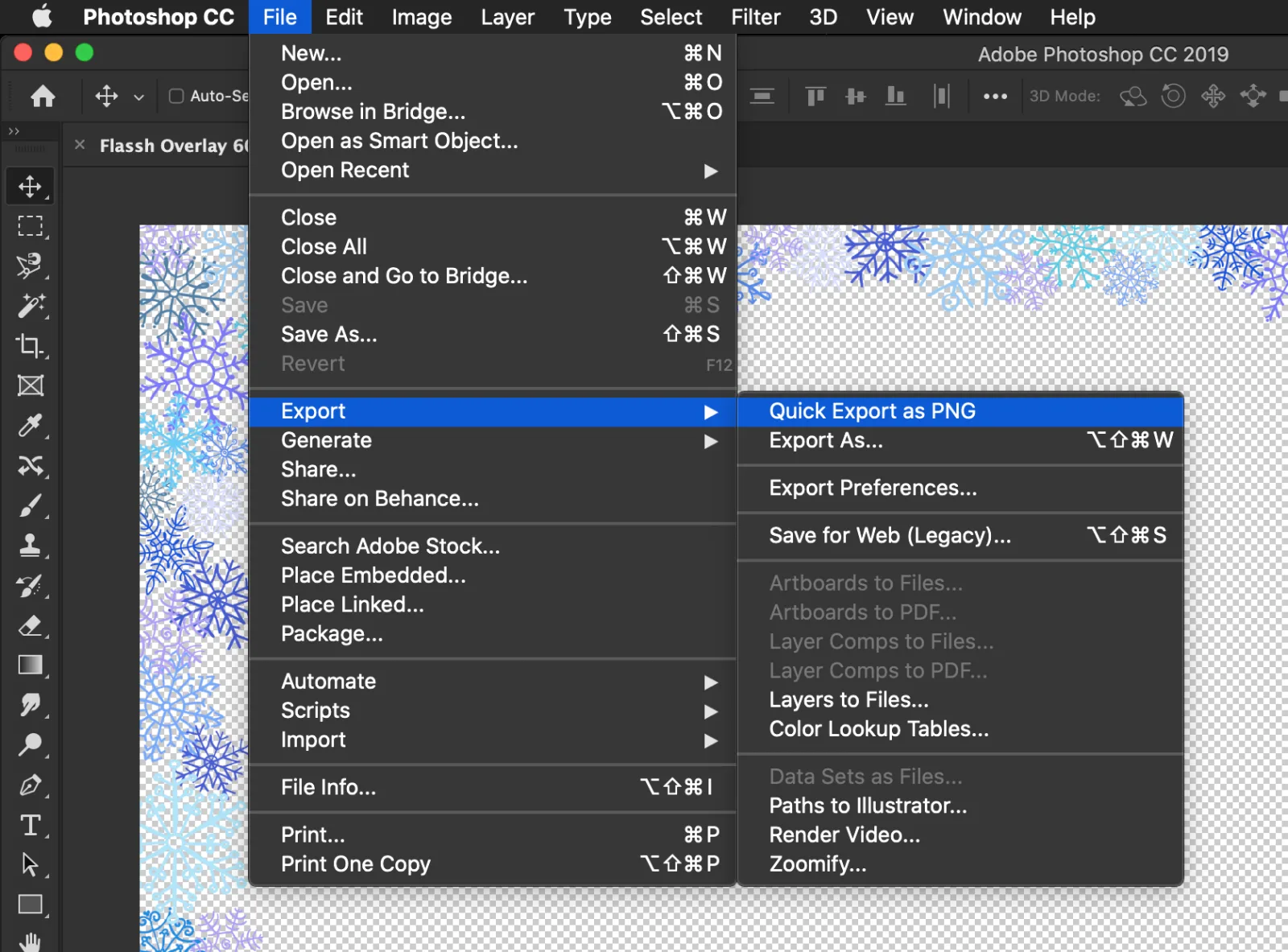This screenshot has width=1288, height=952.
Task: Expand the Scripts submenu
Action: coord(493,711)
